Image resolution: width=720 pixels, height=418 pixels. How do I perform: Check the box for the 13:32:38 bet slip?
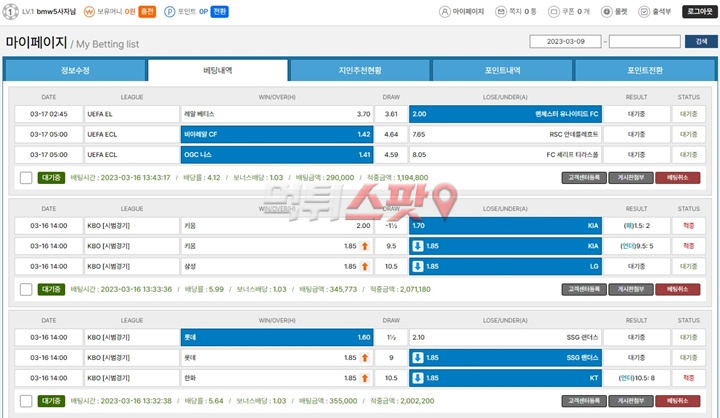(26, 401)
